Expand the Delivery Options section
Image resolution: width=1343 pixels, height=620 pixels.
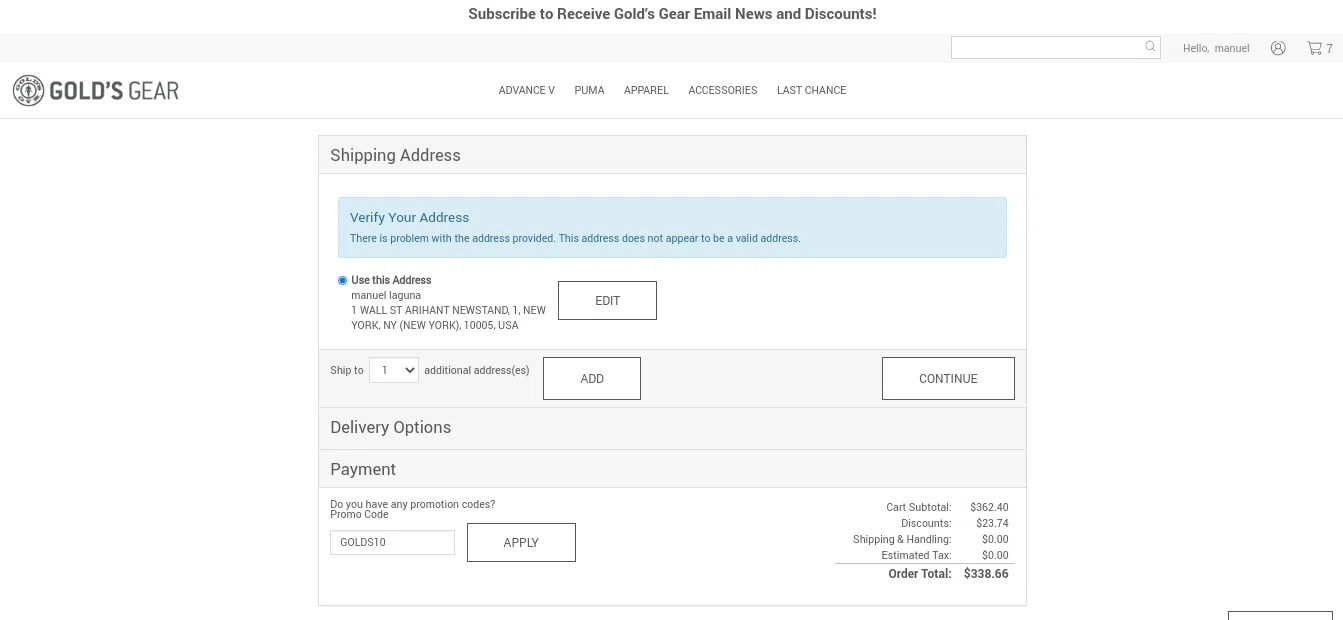pyautogui.click(x=390, y=428)
